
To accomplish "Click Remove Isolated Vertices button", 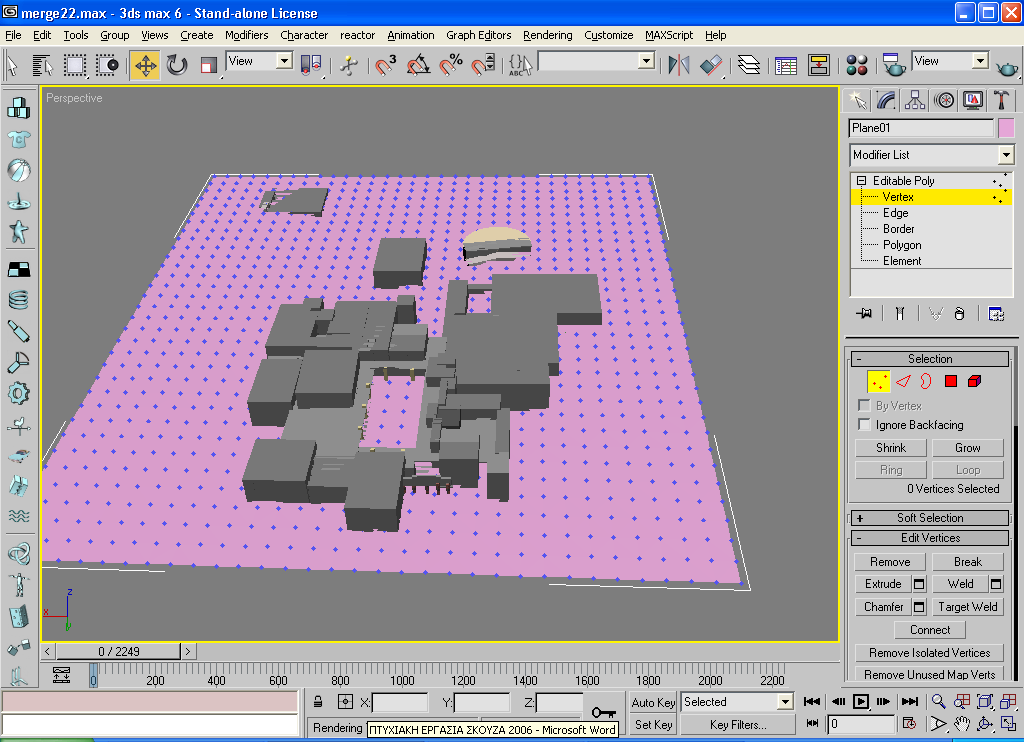I will tap(929, 653).
